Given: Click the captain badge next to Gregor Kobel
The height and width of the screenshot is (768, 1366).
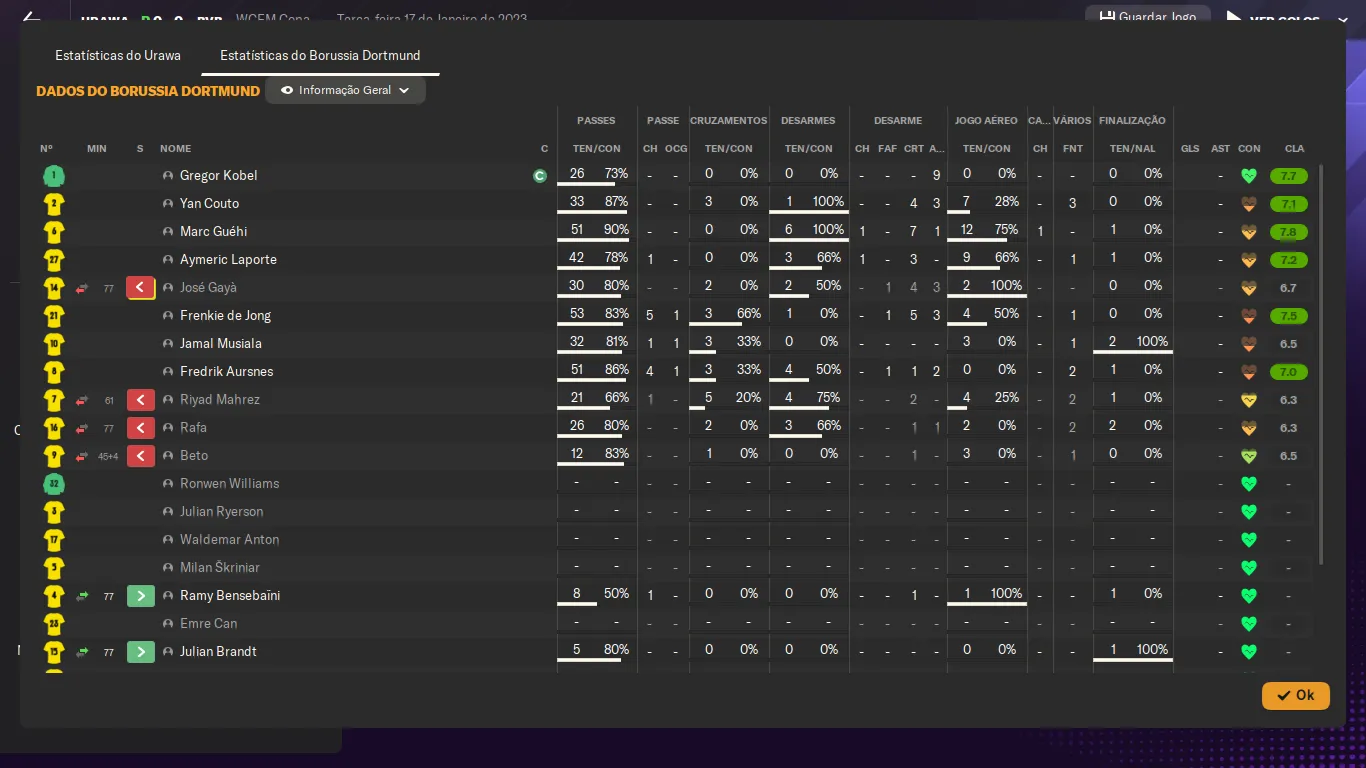Looking at the screenshot, I should (540, 176).
